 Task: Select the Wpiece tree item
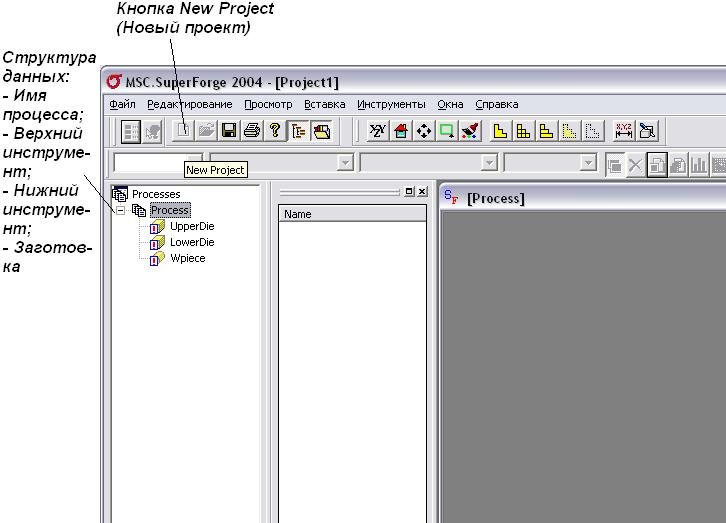188,258
